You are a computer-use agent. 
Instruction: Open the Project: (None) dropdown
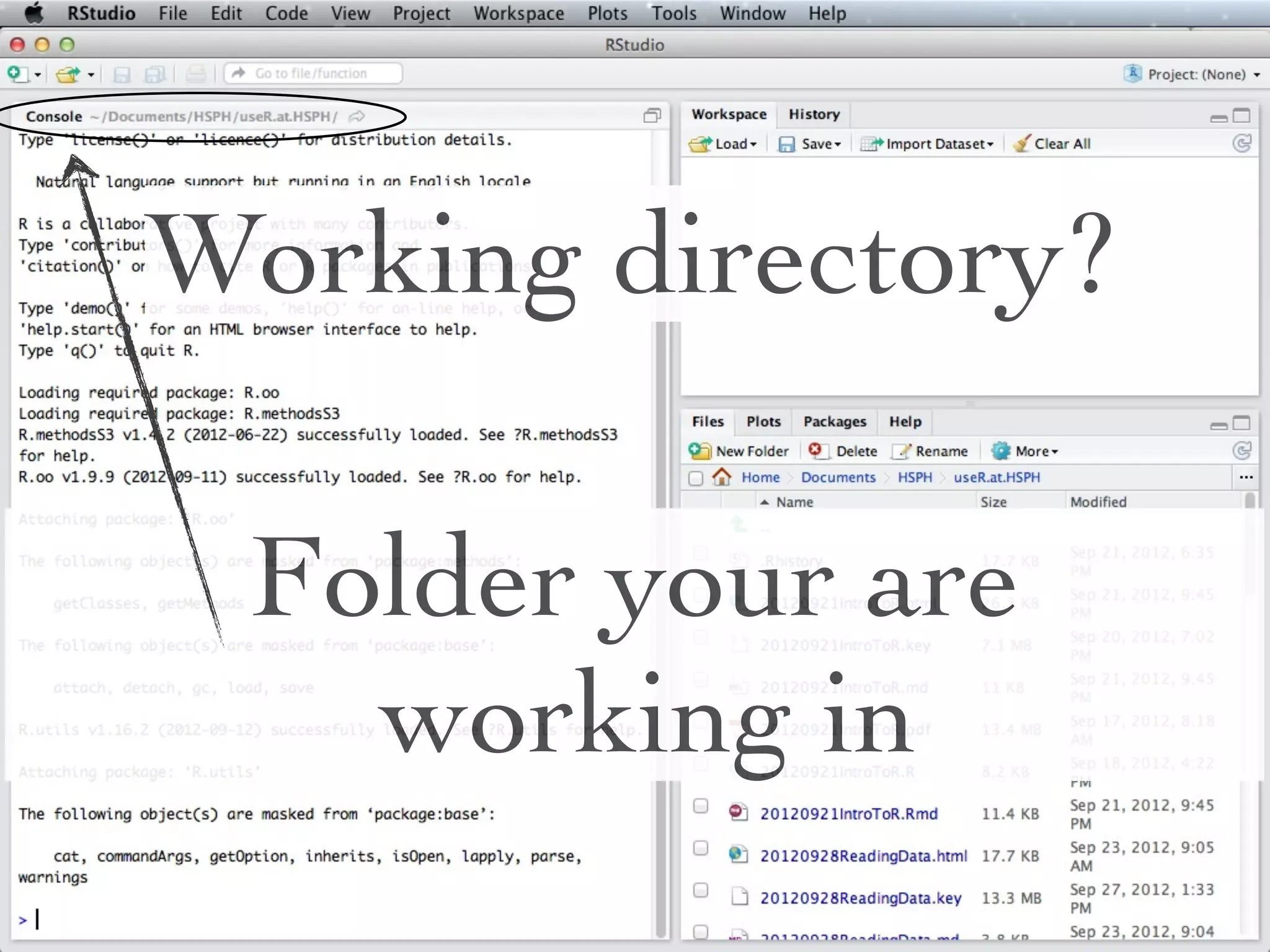click(1191, 74)
